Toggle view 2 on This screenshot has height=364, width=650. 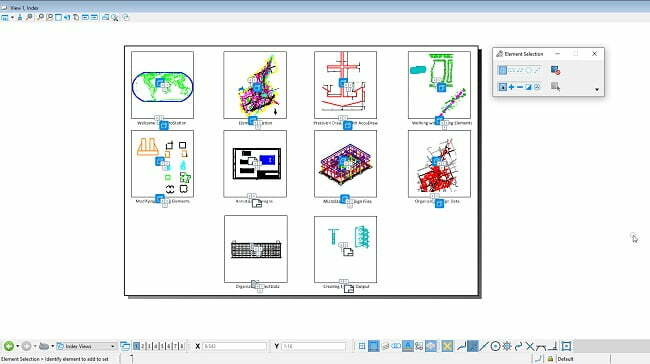coord(143,346)
